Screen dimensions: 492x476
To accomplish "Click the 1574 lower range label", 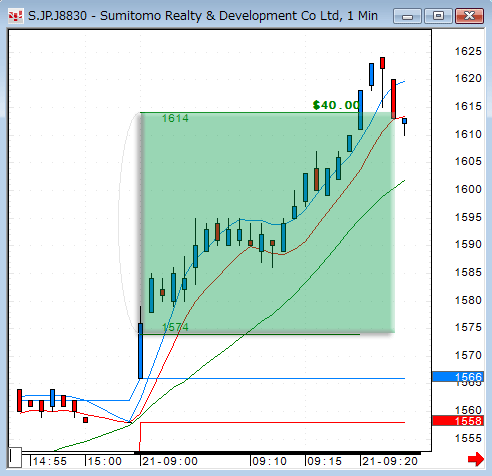I will pos(175,327).
